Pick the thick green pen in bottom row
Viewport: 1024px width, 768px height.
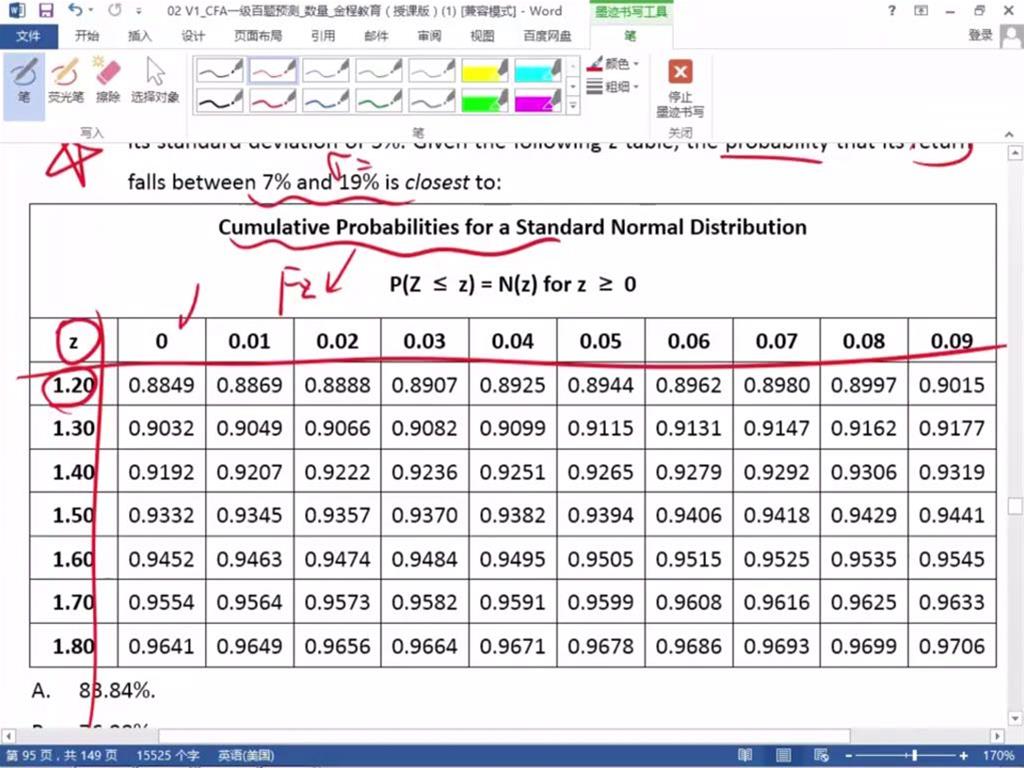point(379,101)
